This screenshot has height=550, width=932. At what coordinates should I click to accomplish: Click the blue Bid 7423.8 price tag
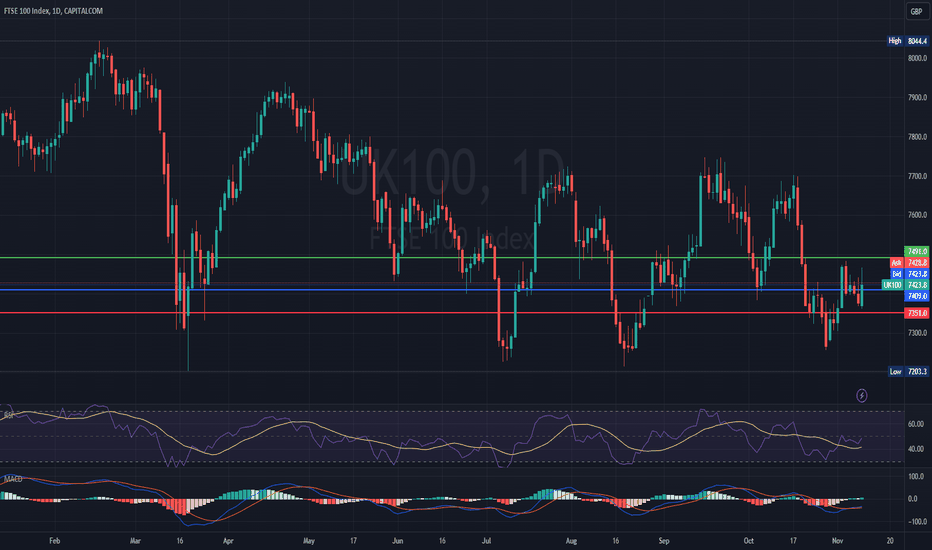point(909,274)
